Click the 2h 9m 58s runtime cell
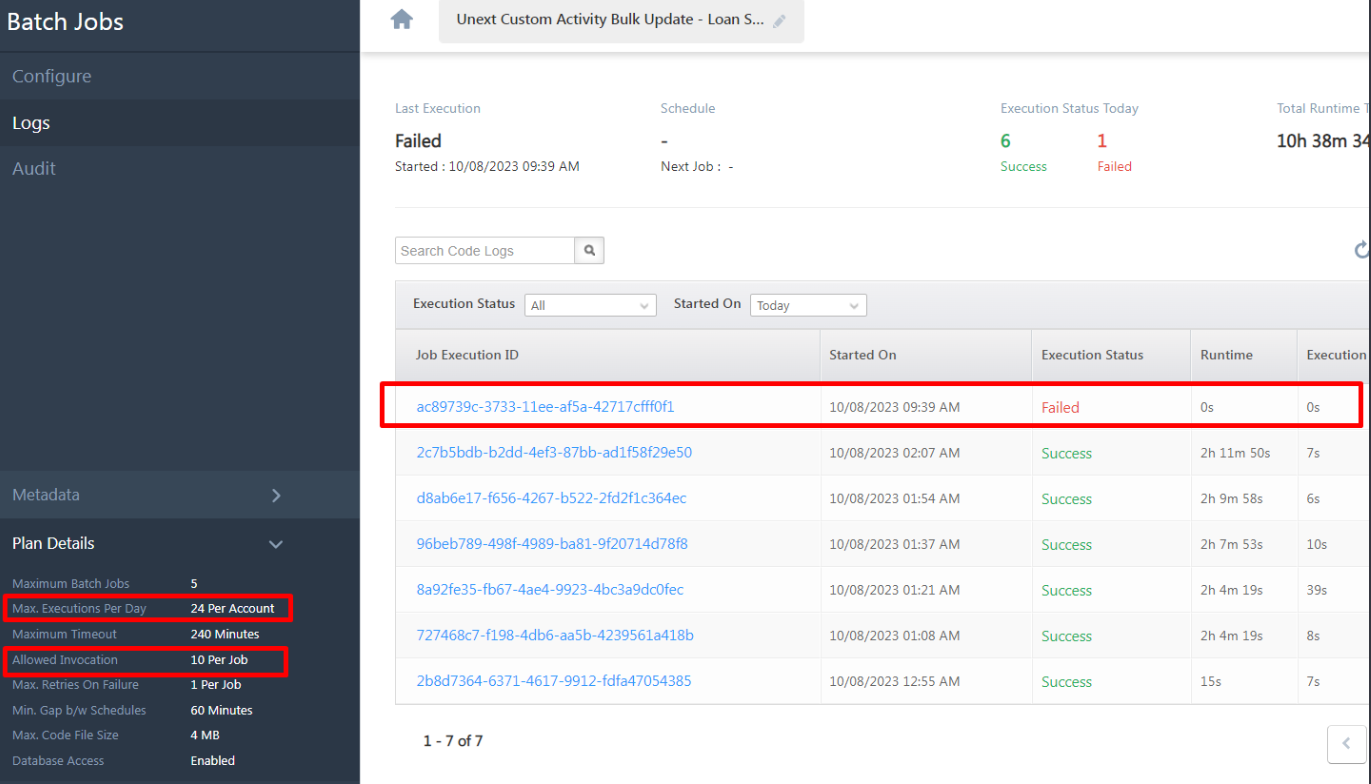This screenshot has height=784, width=1371. (x=1232, y=499)
